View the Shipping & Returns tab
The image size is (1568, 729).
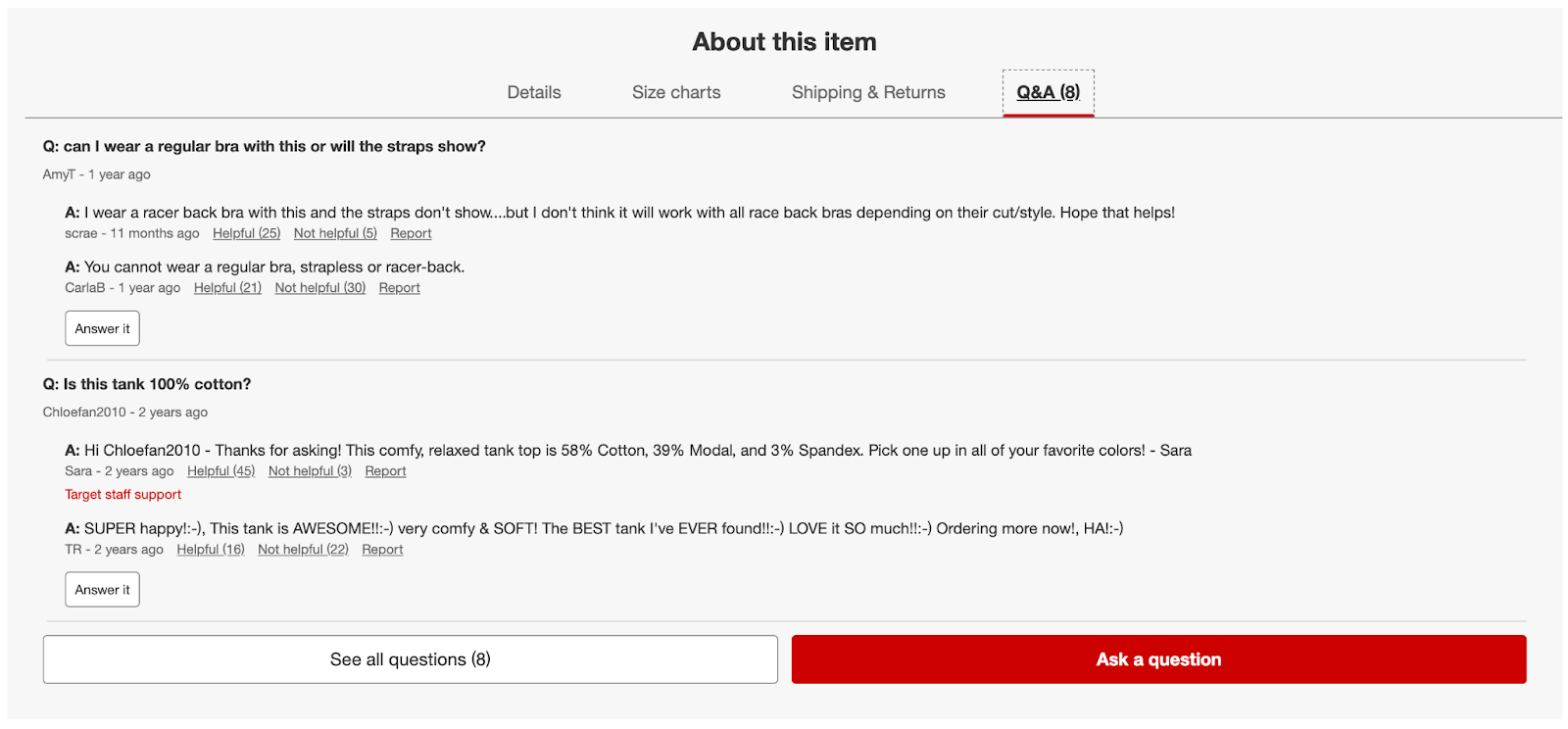click(x=868, y=92)
